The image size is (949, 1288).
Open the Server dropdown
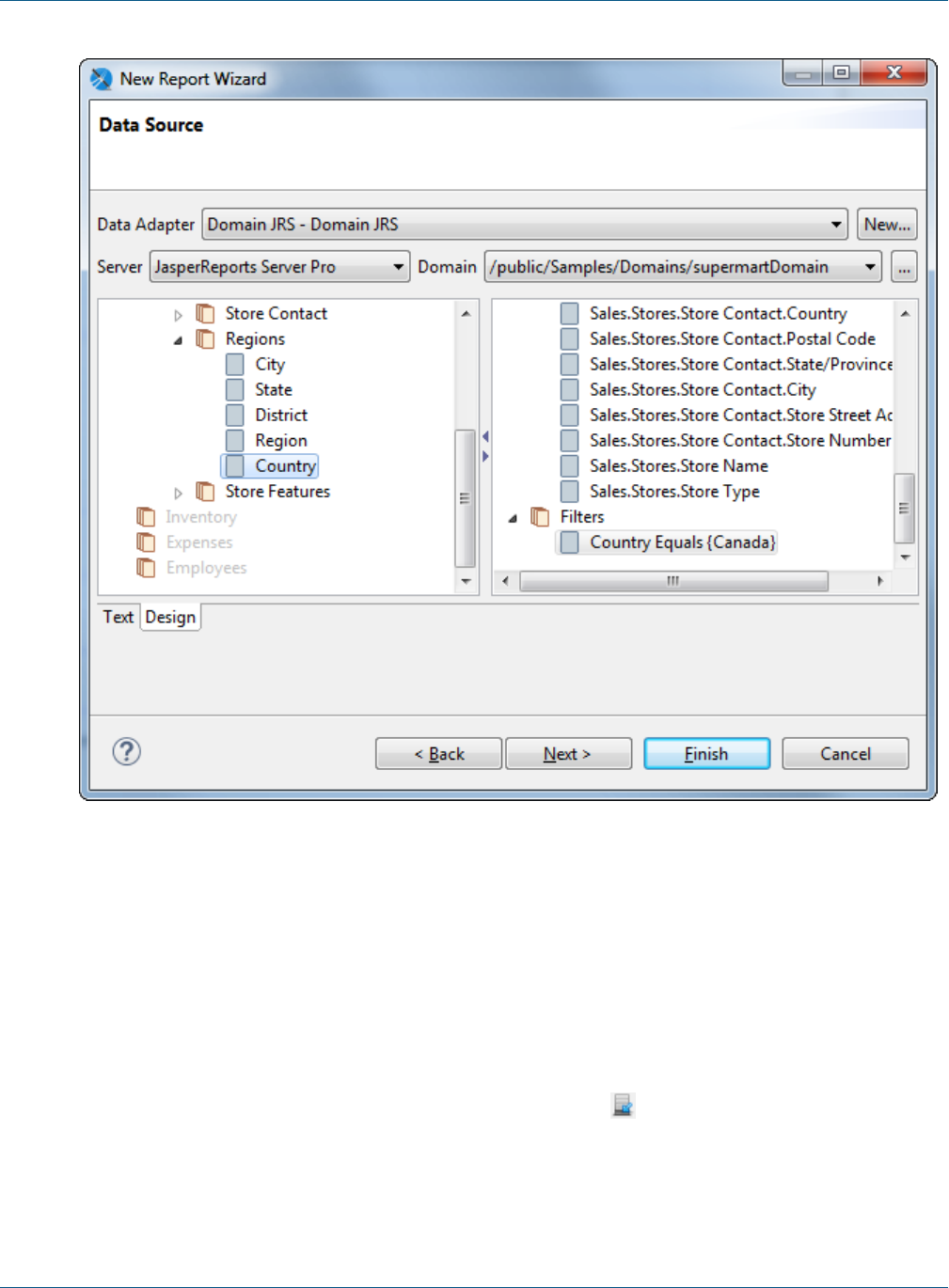[x=399, y=267]
